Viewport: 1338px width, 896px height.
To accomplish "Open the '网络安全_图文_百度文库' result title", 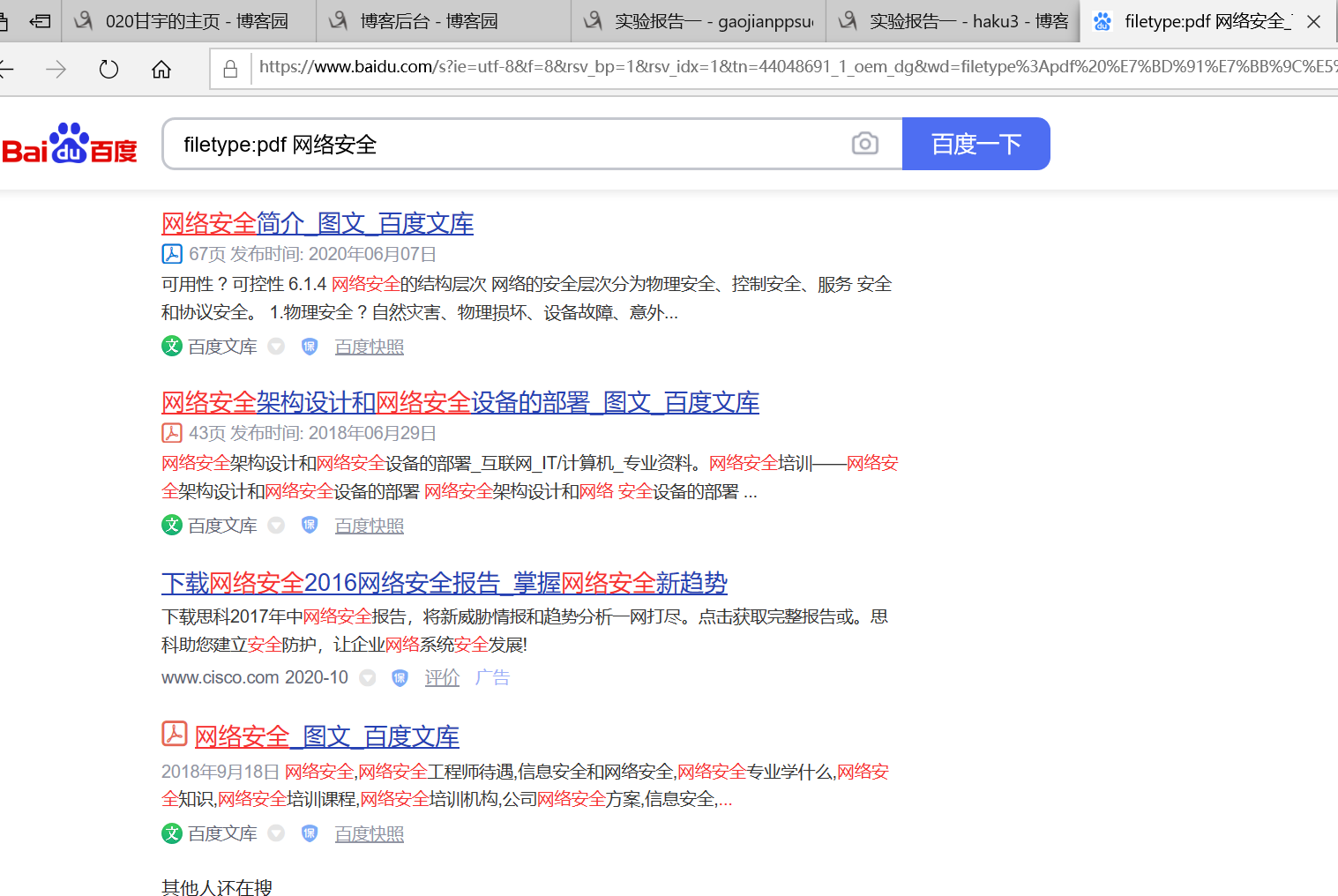I will pos(327,736).
